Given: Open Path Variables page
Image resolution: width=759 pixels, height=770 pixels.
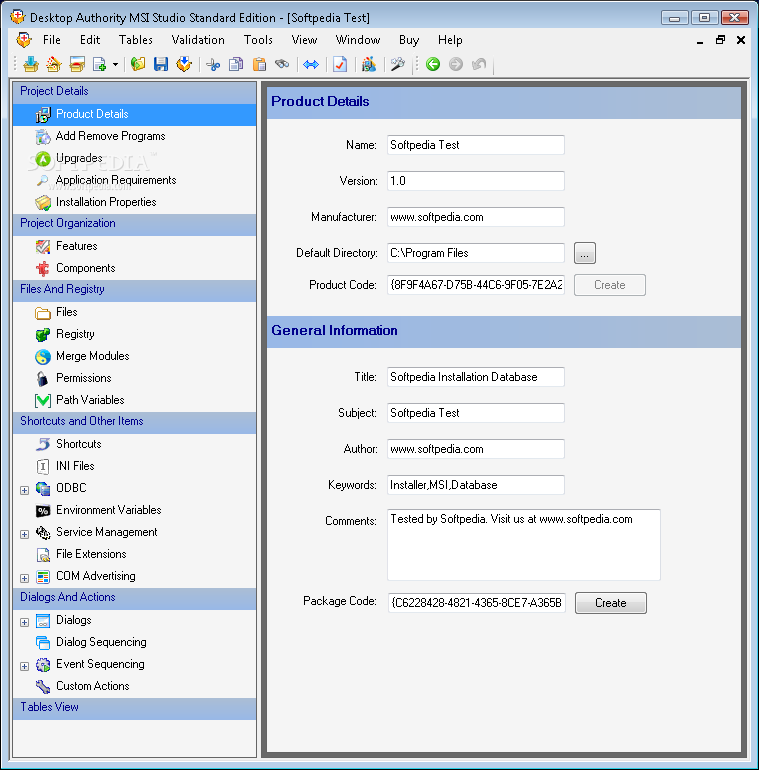Looking at the screenshot, I should [x=90, y=400].
